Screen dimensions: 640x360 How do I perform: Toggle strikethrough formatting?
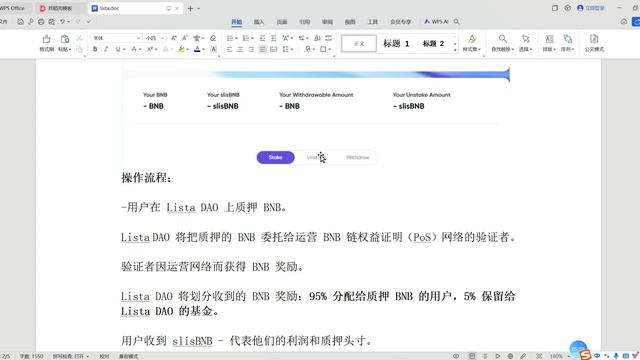click(x=133, y=49)
